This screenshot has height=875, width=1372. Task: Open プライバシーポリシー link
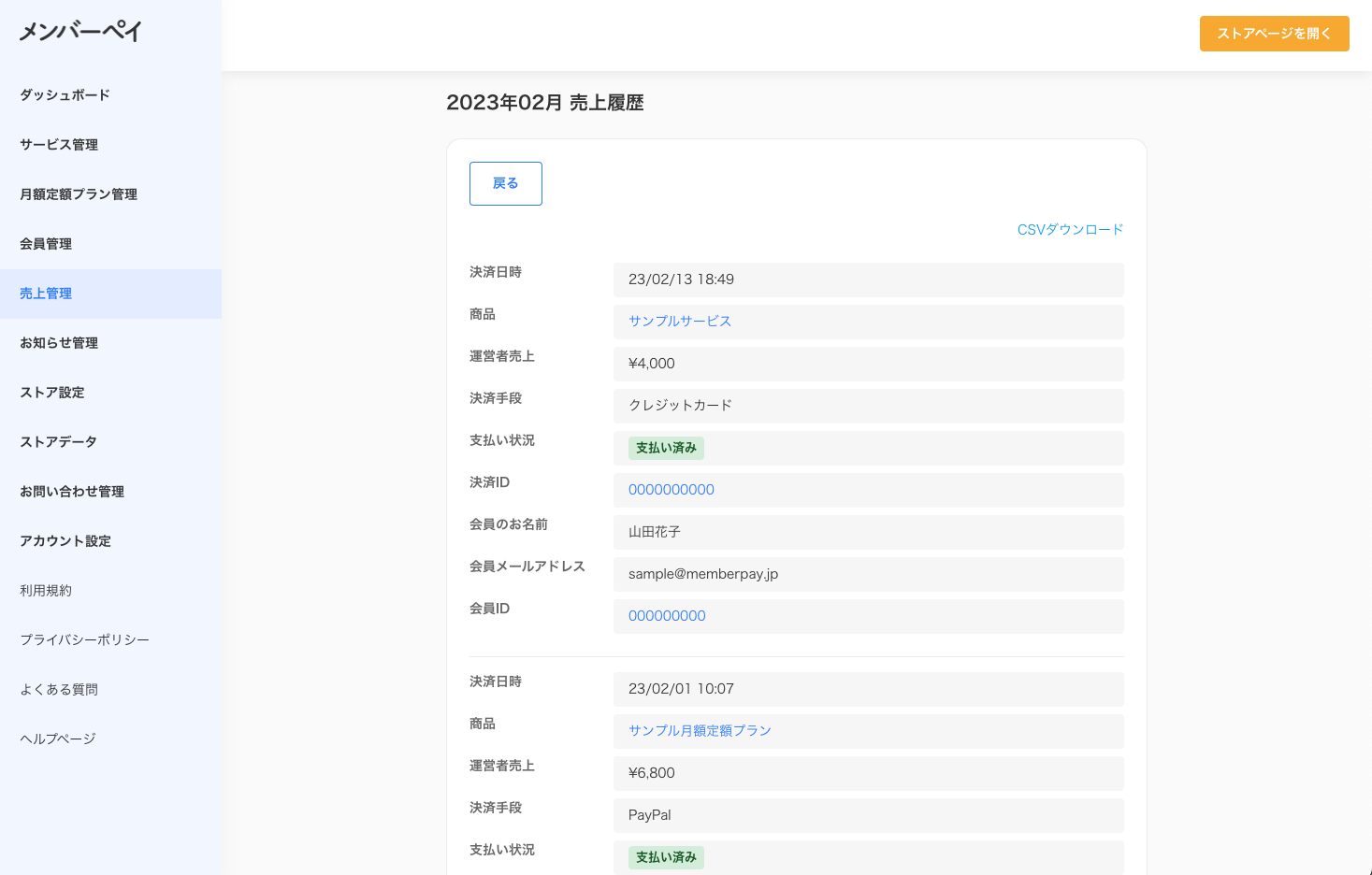pos(84,640)
